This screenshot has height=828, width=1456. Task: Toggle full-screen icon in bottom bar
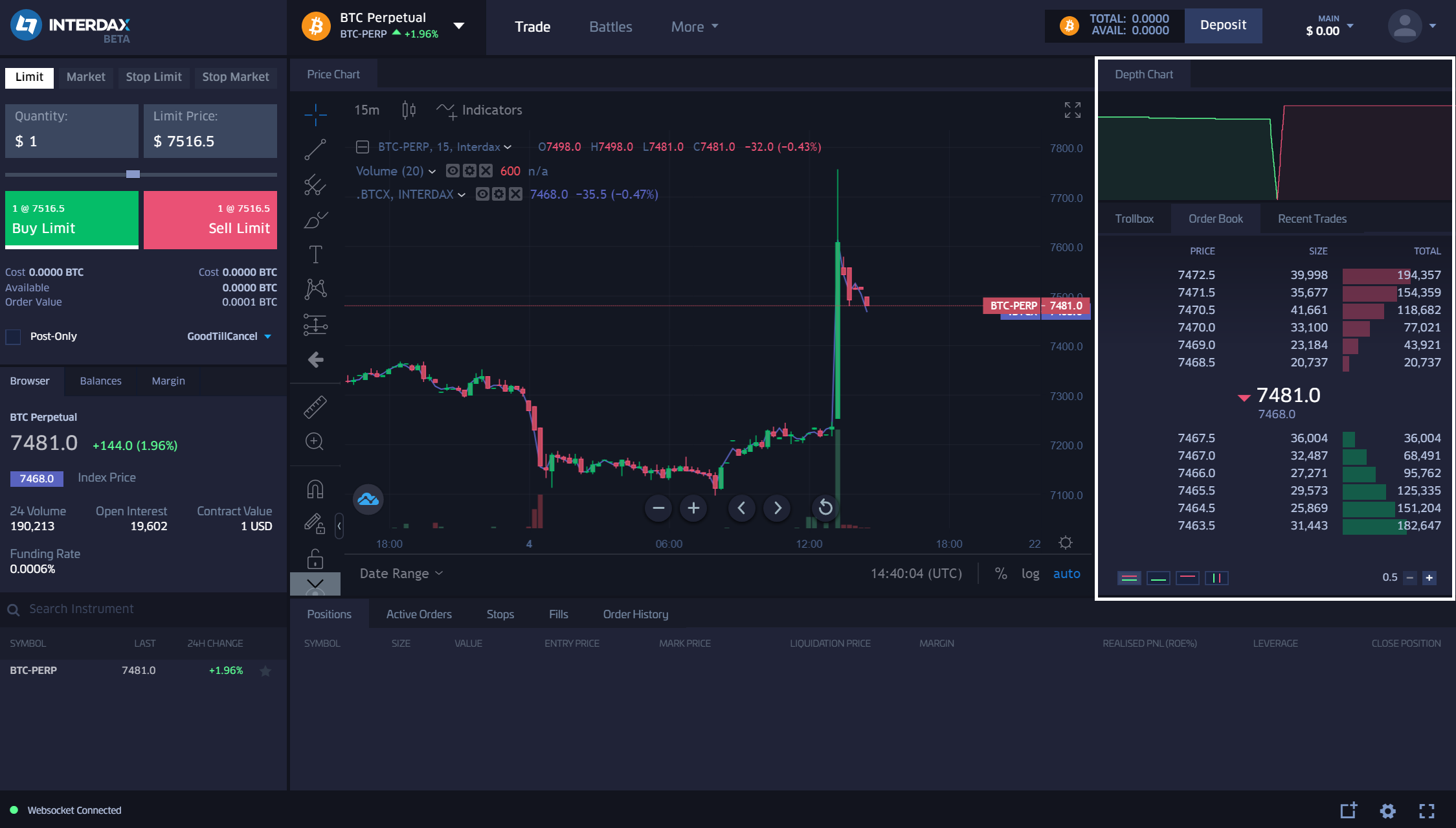1427,811
